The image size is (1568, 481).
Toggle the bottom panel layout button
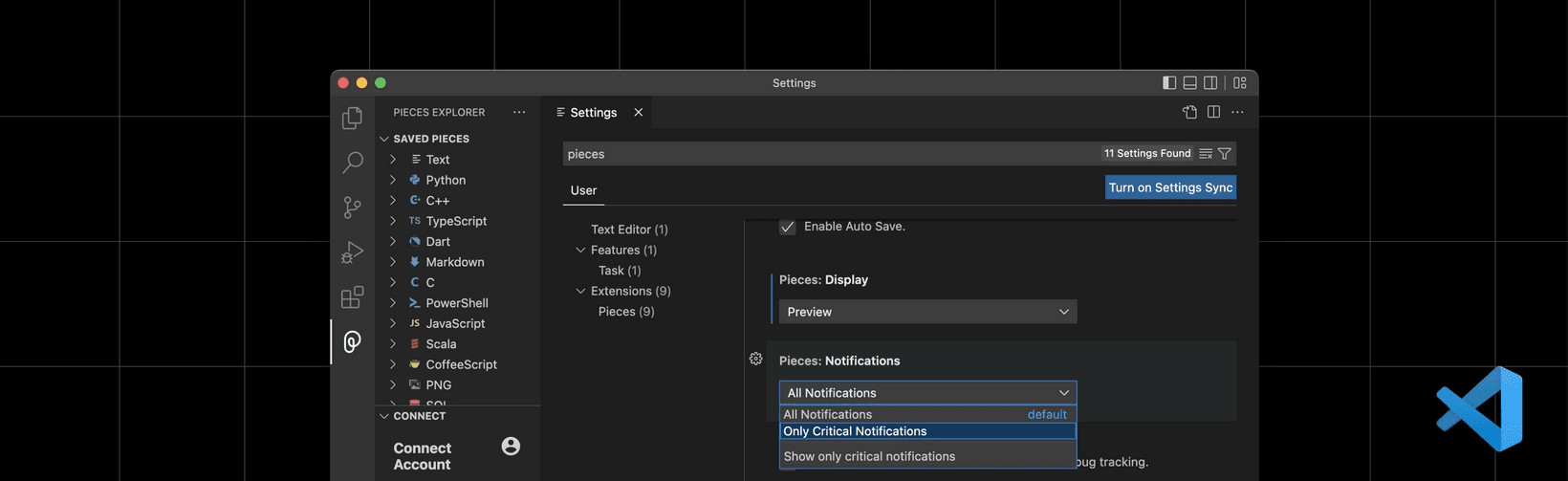click(1189, 83)
